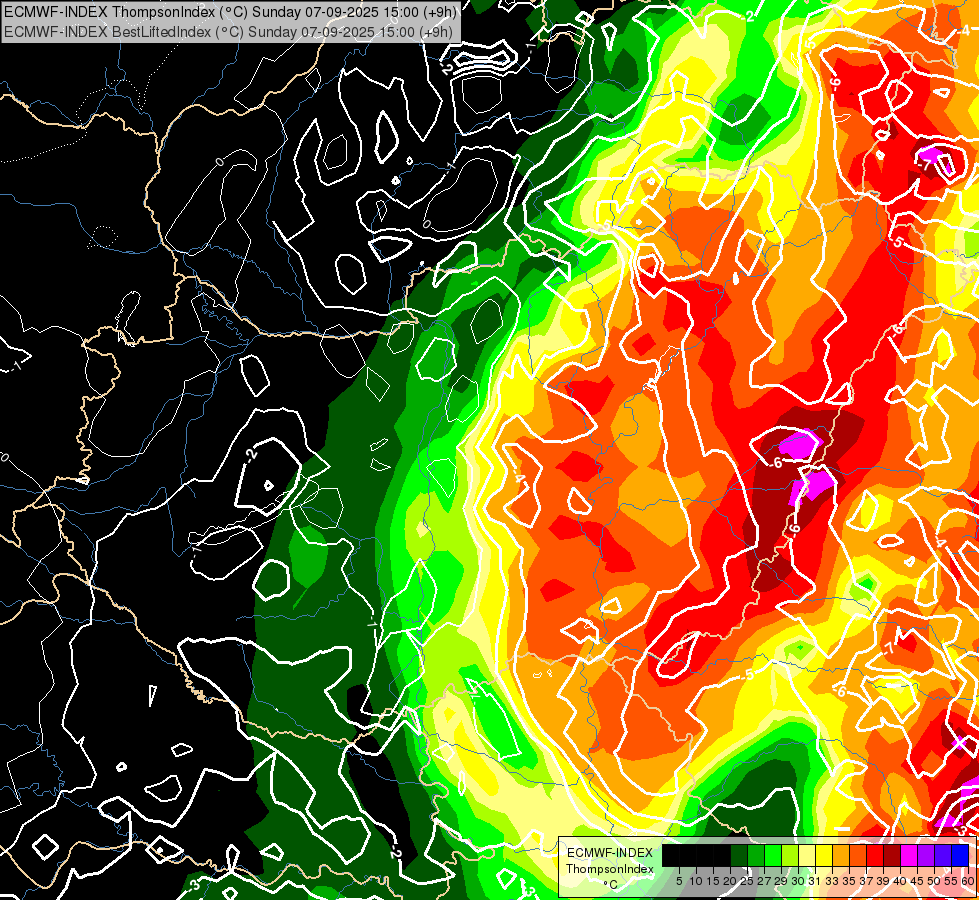Image resolution: width=979 pixels, height=900 pixels.
Task: Select the purple 45–50 legend swatch
Action: (x=926, y=855)
